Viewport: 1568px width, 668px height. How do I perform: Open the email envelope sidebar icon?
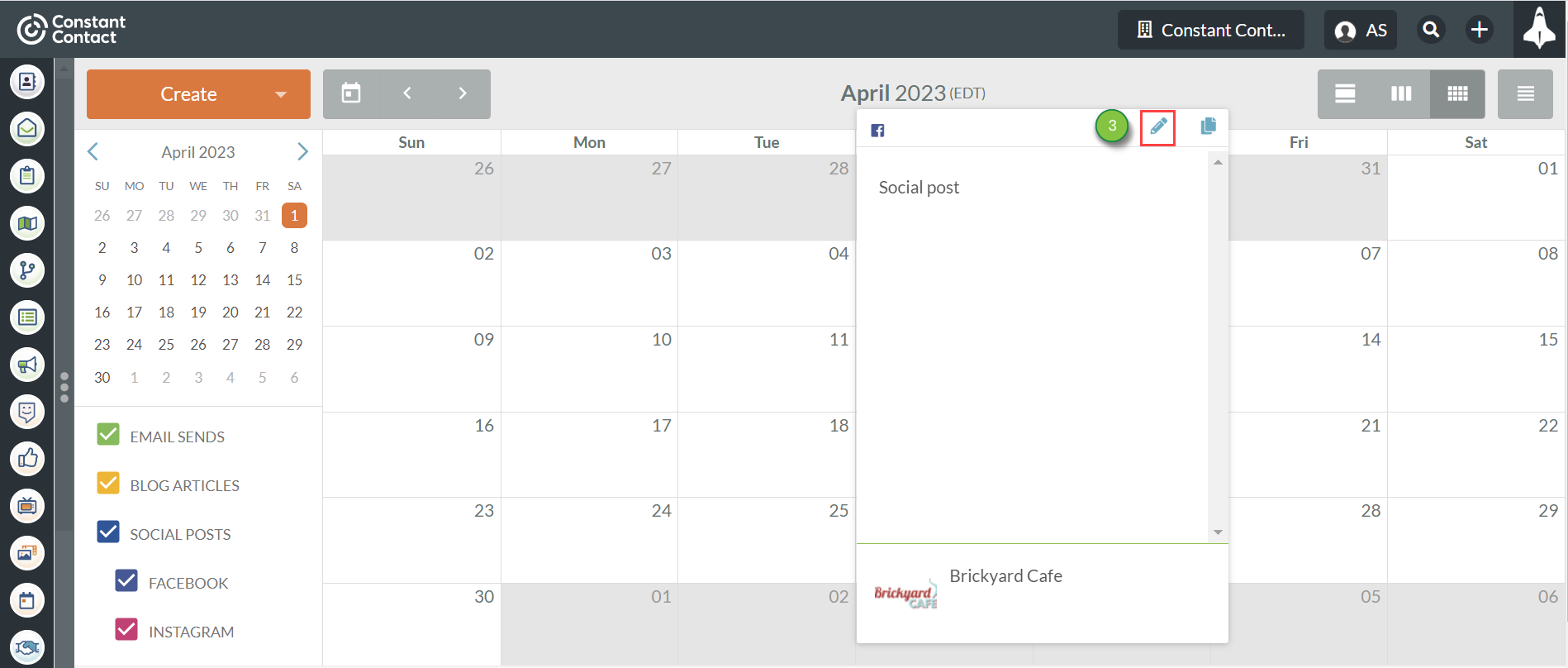click(x=27, y=129)
